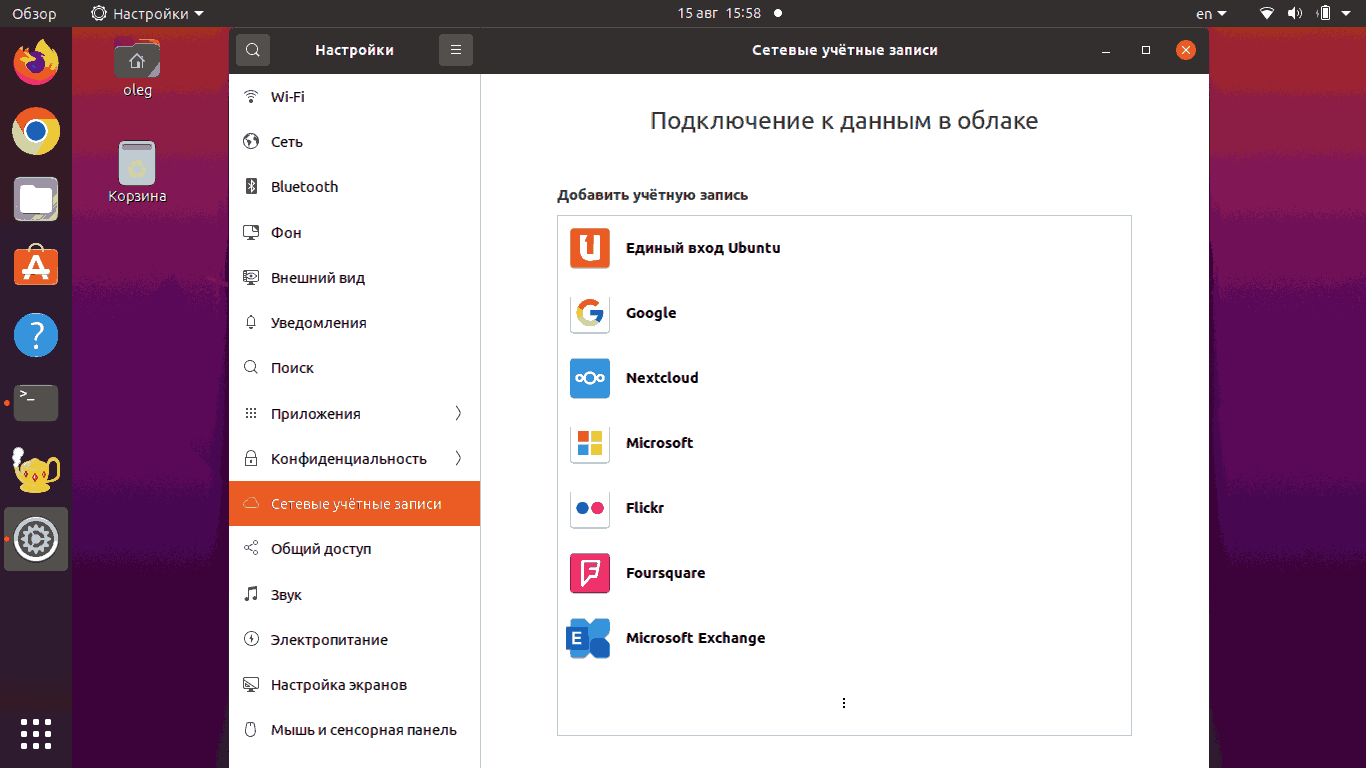This screenshot has width=1366, height=768.
Task: Click the battery icon in top bar
Action: pos(1325,14)
